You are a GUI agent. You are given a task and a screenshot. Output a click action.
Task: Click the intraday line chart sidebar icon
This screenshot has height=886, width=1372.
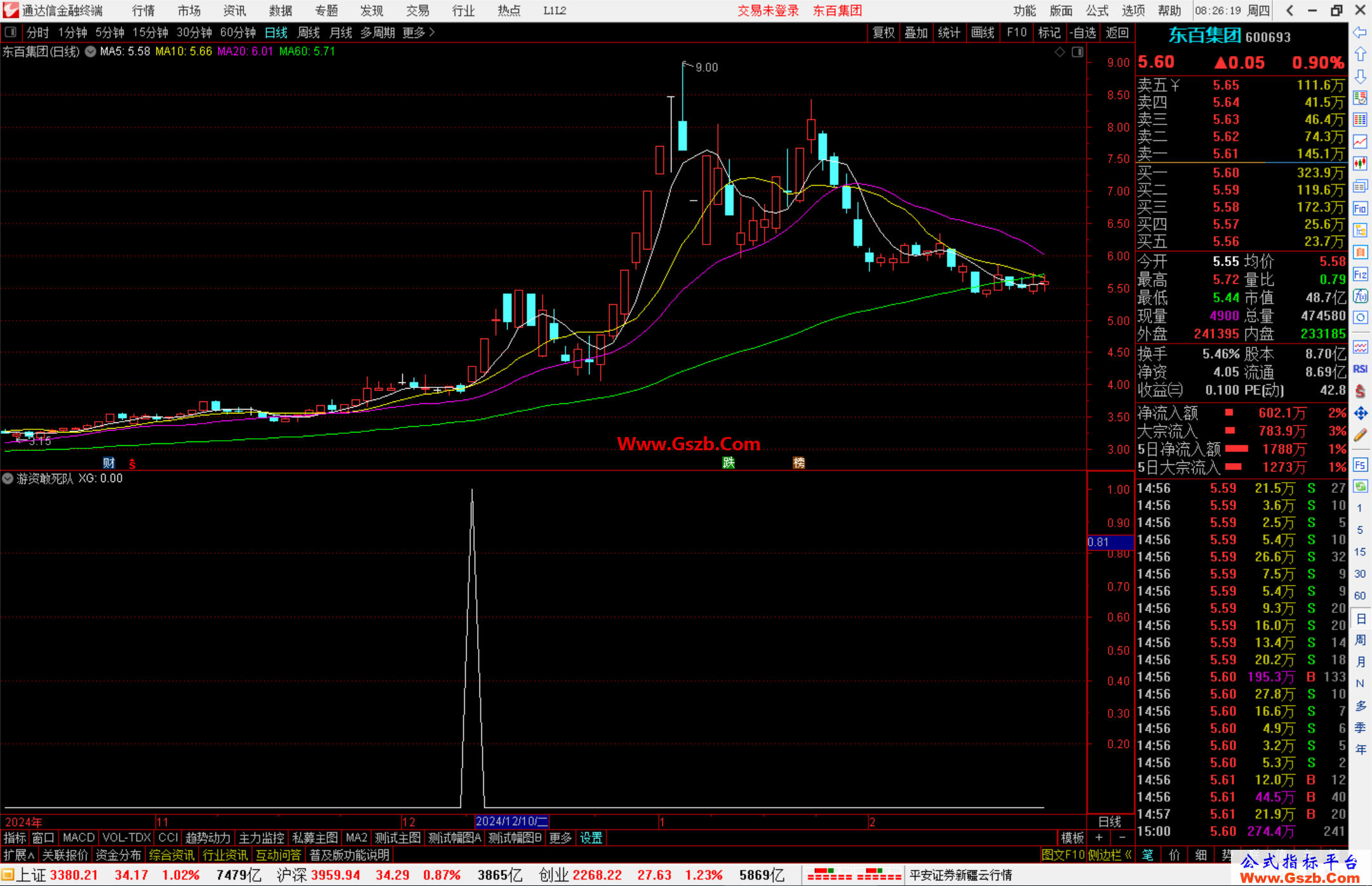click(x=1360, y=142)
